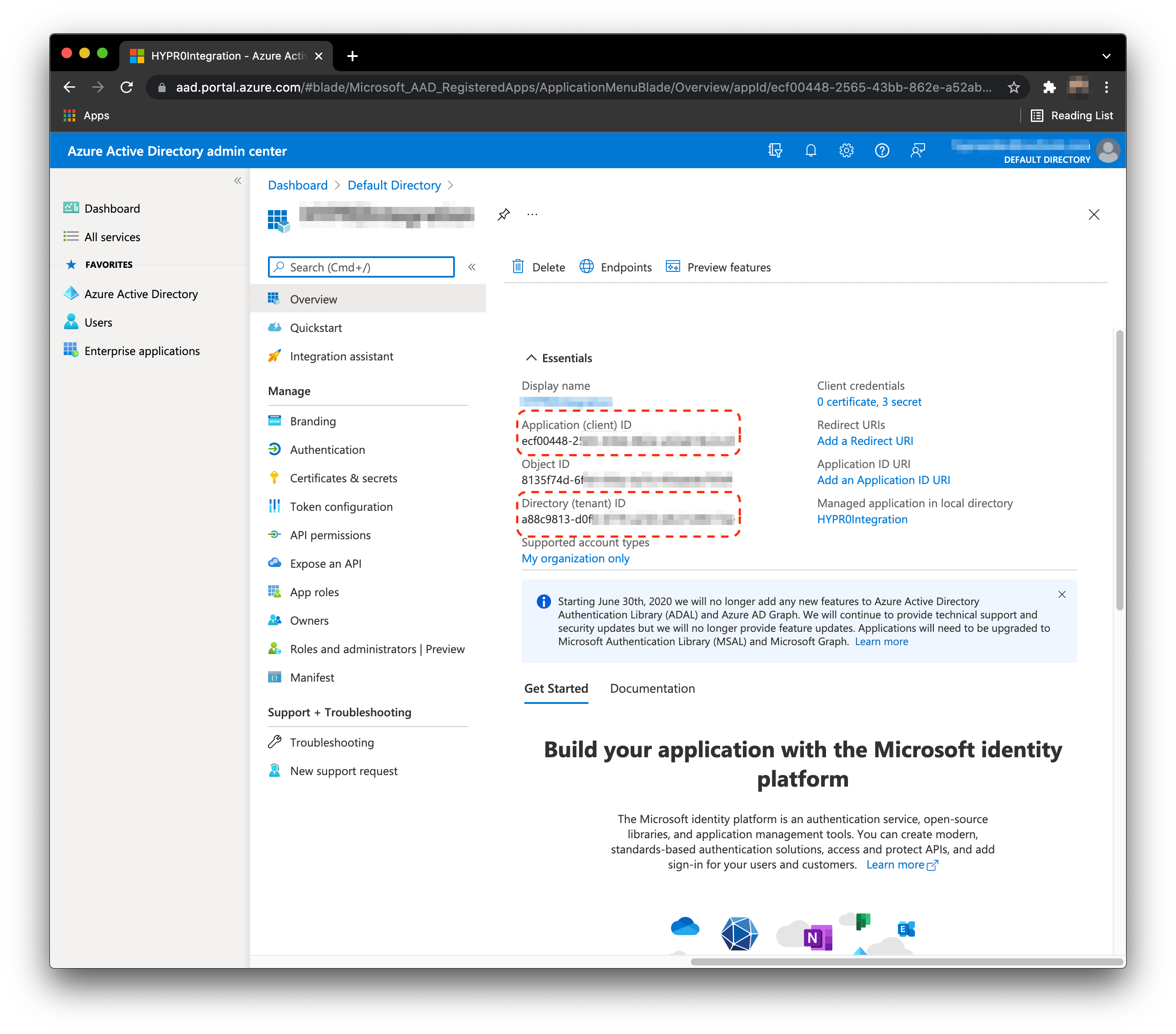Dismiss the ADAL deprecation info banner
Image resolution: width=1176 pixels, height=1034 pixels.
click(x=1062, y=594)
